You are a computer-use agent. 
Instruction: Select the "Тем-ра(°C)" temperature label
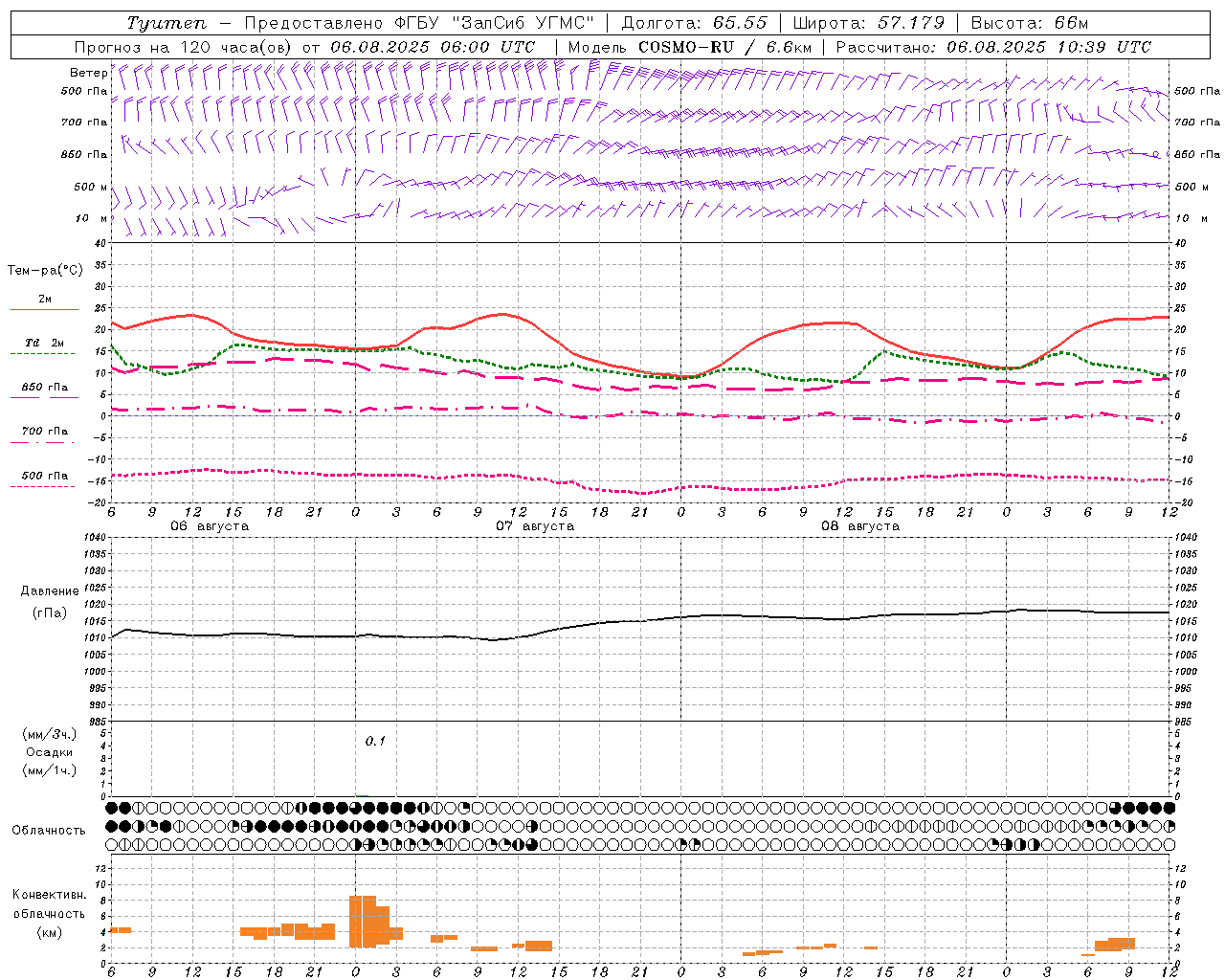pos(45,271)
